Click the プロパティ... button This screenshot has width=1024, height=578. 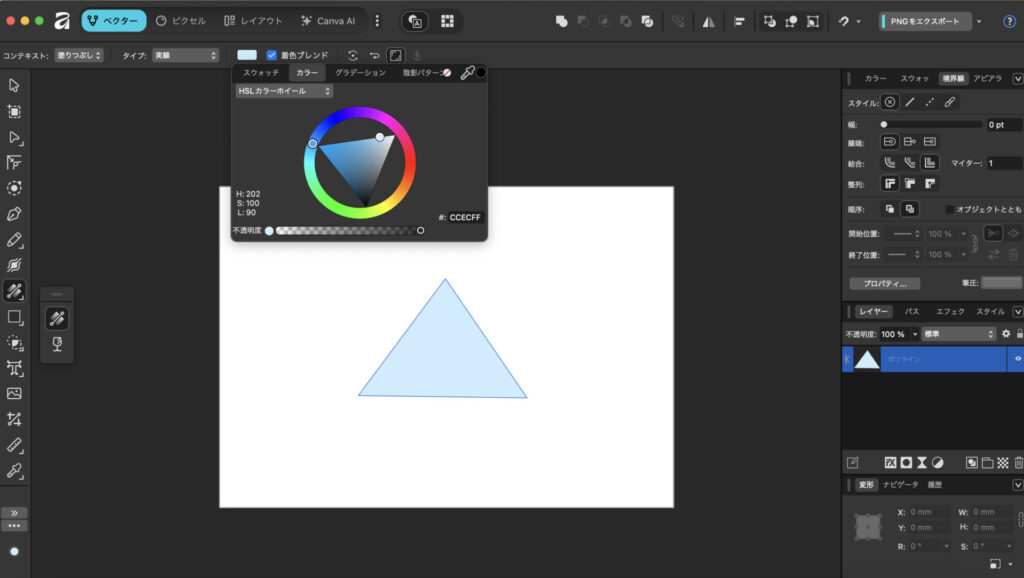tap(884, 283)
